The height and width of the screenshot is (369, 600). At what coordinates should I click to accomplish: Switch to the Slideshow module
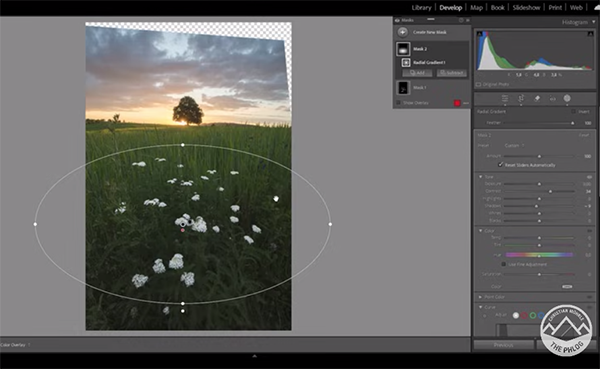click(526, 7)
